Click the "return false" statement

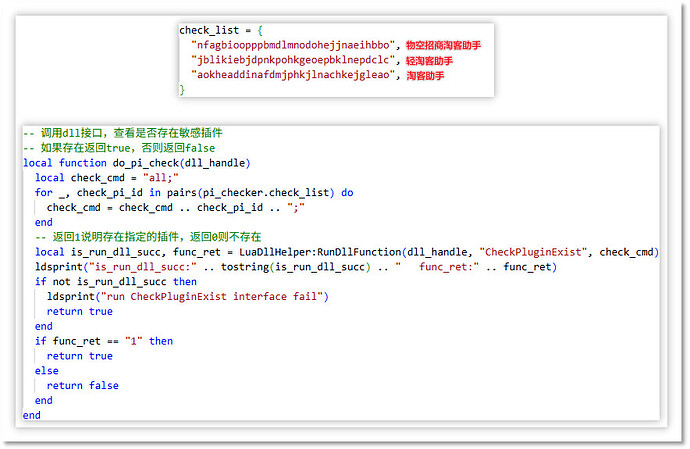click(82, 385)
